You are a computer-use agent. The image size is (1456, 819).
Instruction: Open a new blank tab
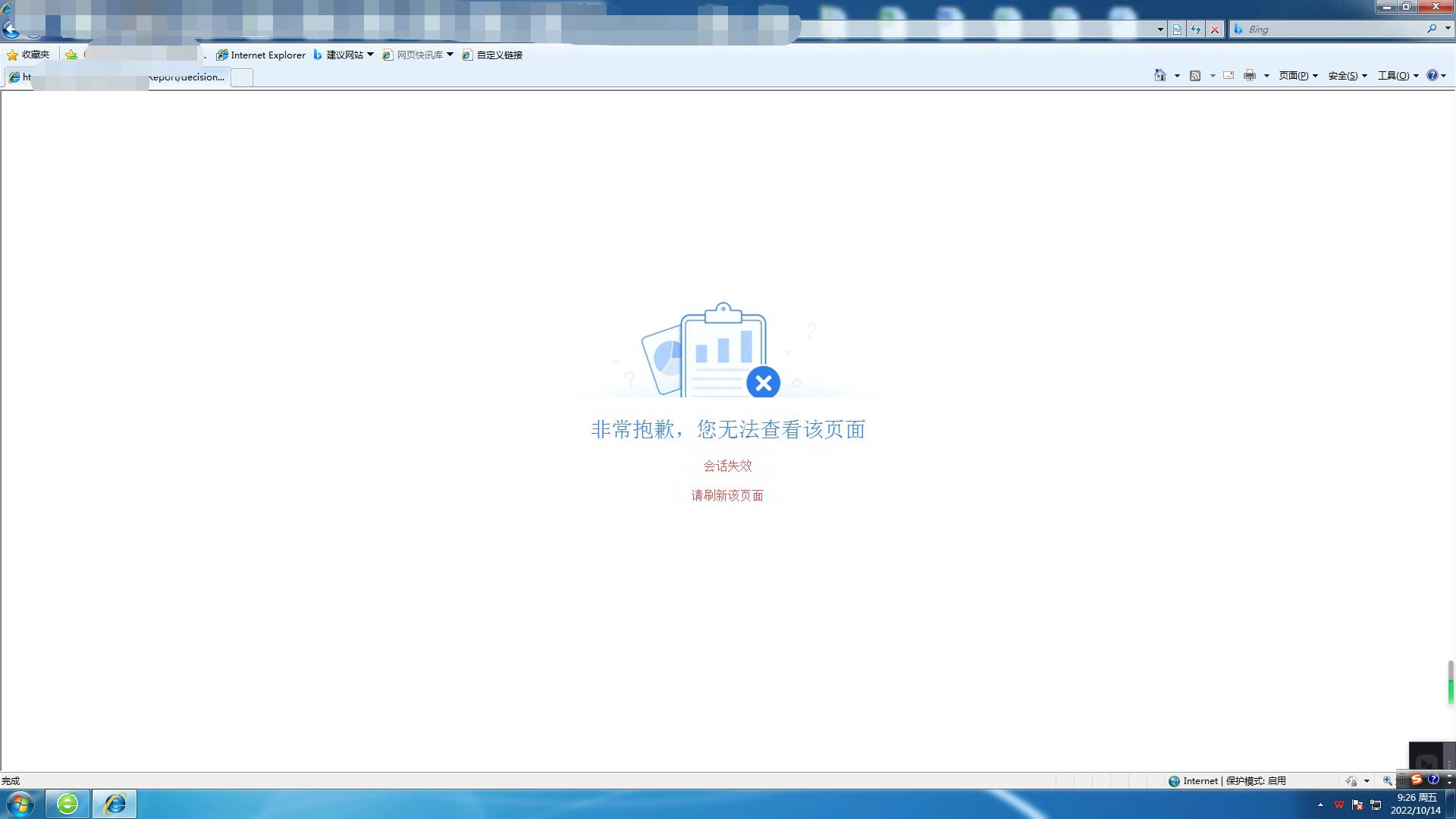(x=242, y=77)
